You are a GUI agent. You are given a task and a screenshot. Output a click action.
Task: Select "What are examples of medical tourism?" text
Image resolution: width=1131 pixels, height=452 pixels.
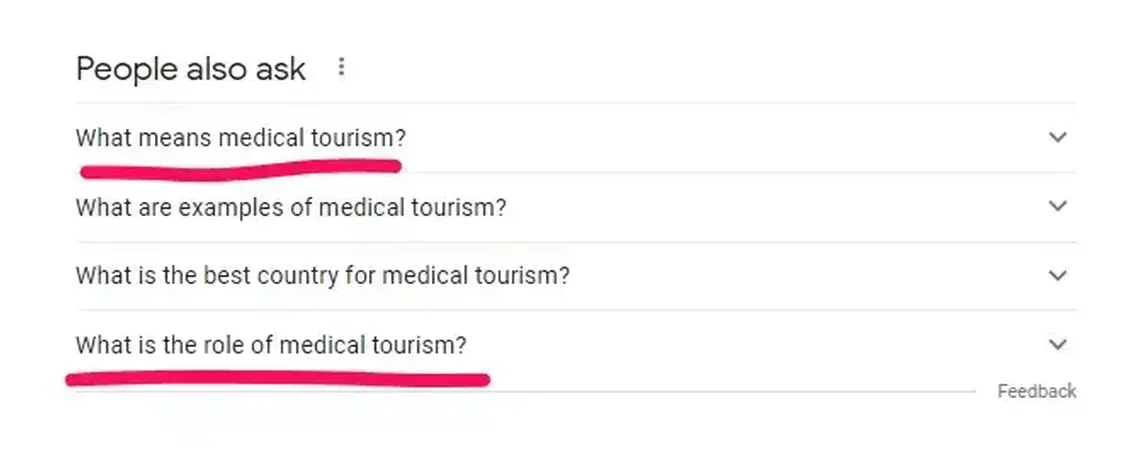(x=290, y=208)
